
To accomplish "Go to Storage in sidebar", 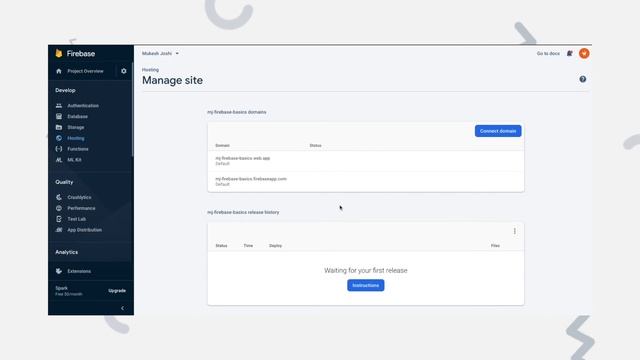I will 76,127.
